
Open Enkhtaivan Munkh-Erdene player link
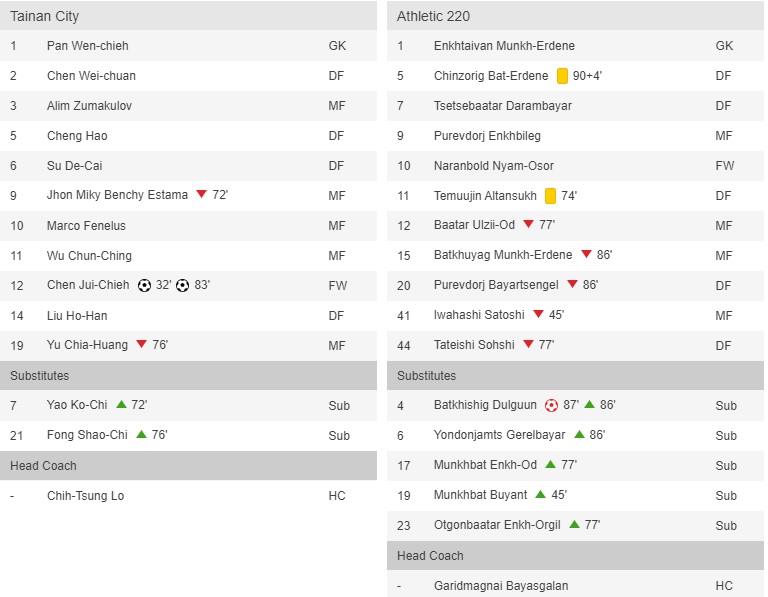[504, 45]
